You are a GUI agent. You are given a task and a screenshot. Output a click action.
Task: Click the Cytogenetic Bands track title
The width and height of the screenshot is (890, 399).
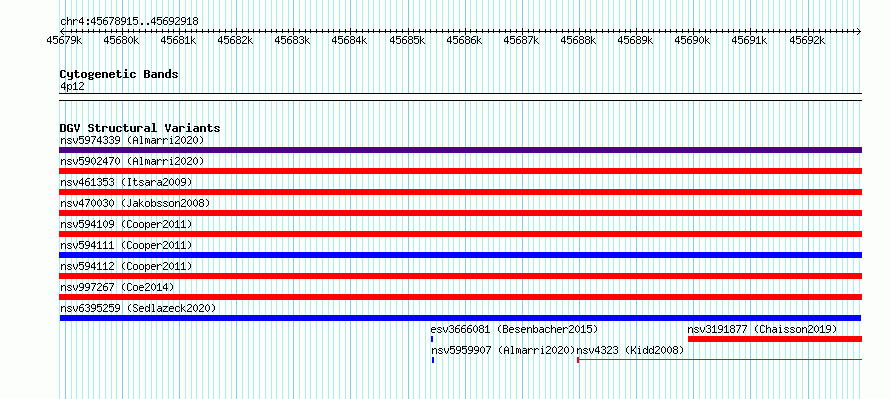119,74
